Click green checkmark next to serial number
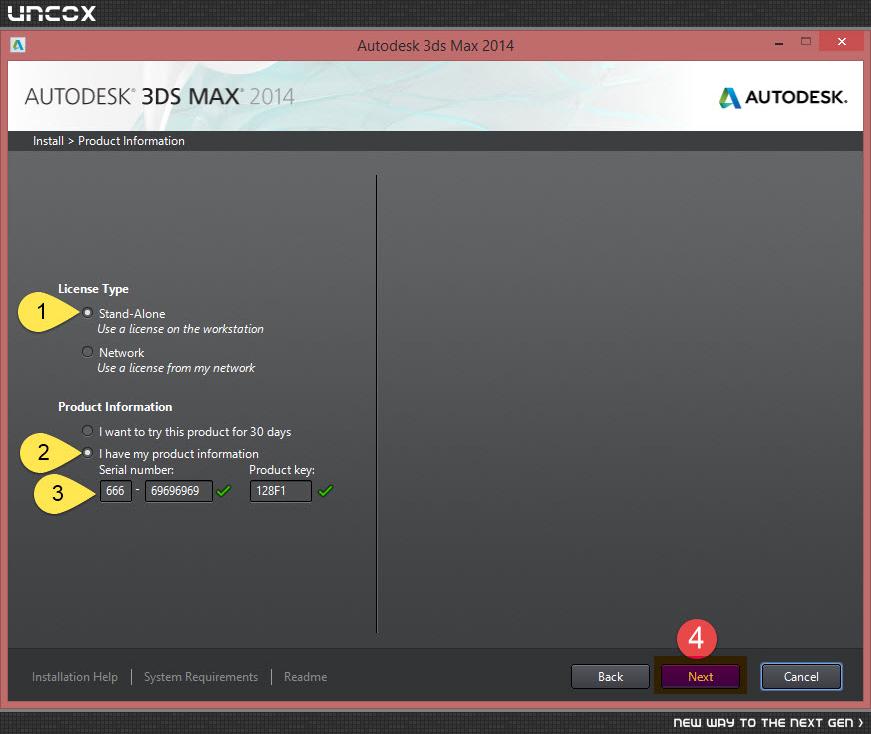871x734 pixels. coord(223,491)
